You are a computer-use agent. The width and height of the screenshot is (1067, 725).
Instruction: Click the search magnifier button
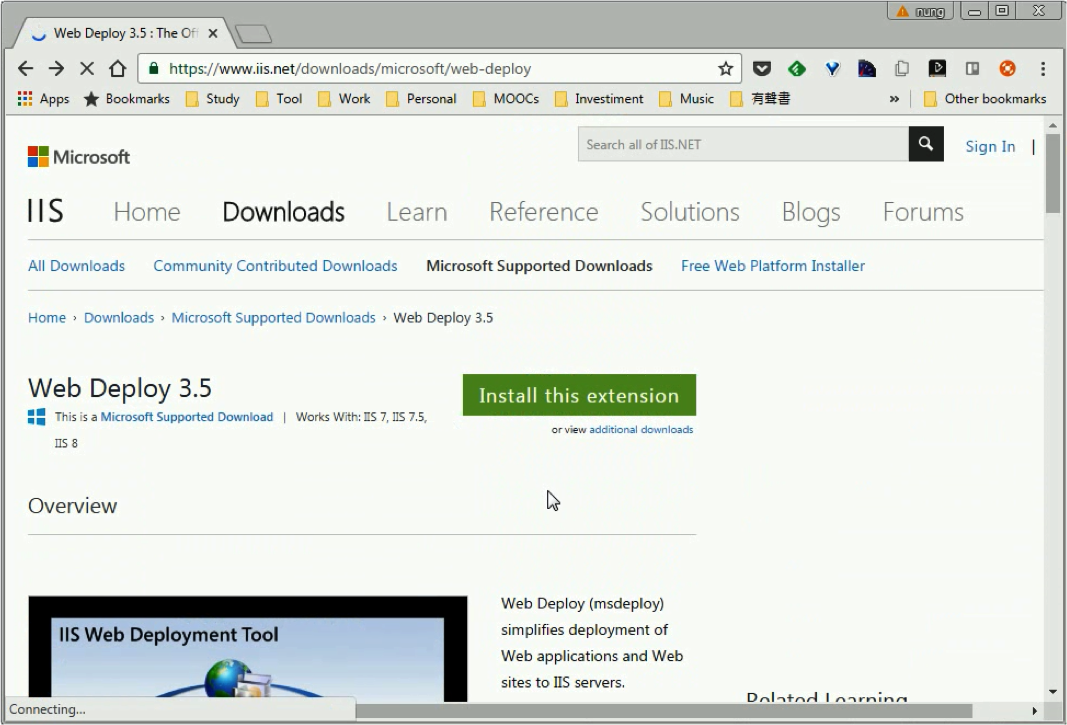click(x=925, y=144)
